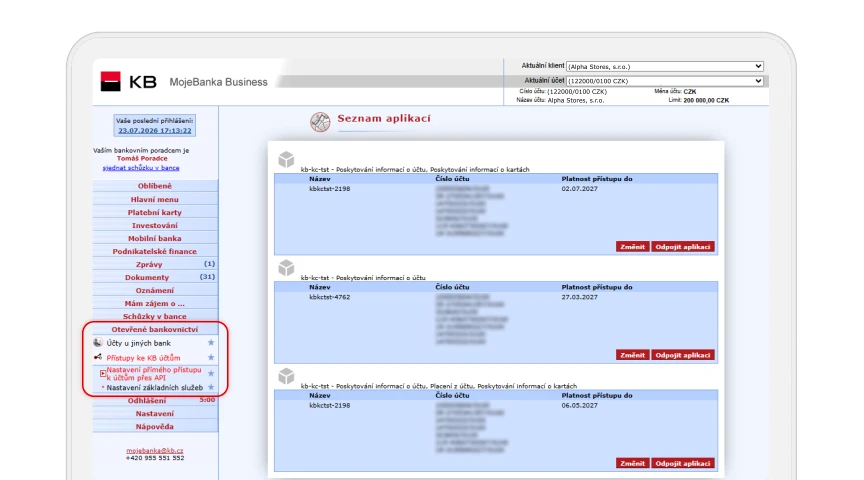Click the Limit value 200 000,00 CZK
Screen dimensions: 864x480
tap(706, 100)
